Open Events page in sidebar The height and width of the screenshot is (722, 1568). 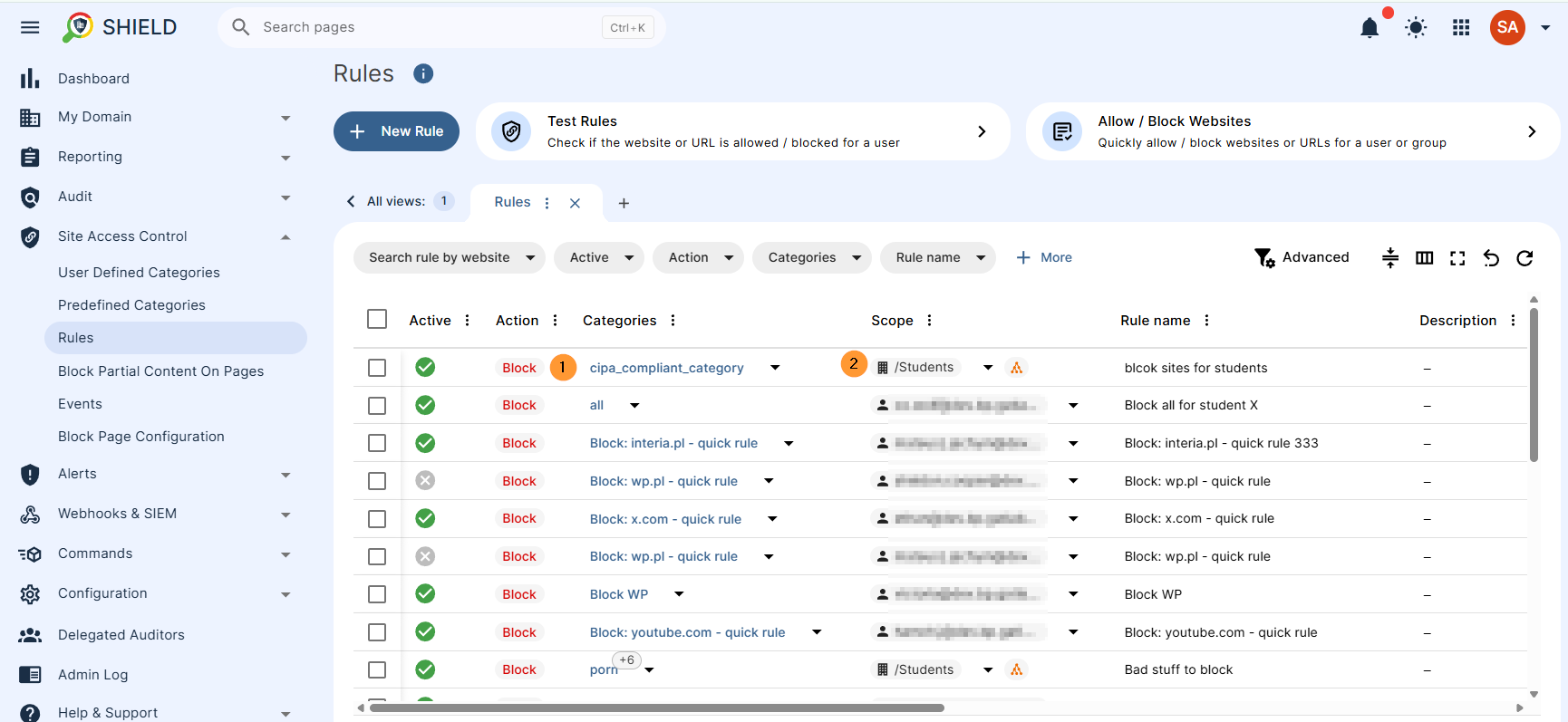(x=80, y=404)
